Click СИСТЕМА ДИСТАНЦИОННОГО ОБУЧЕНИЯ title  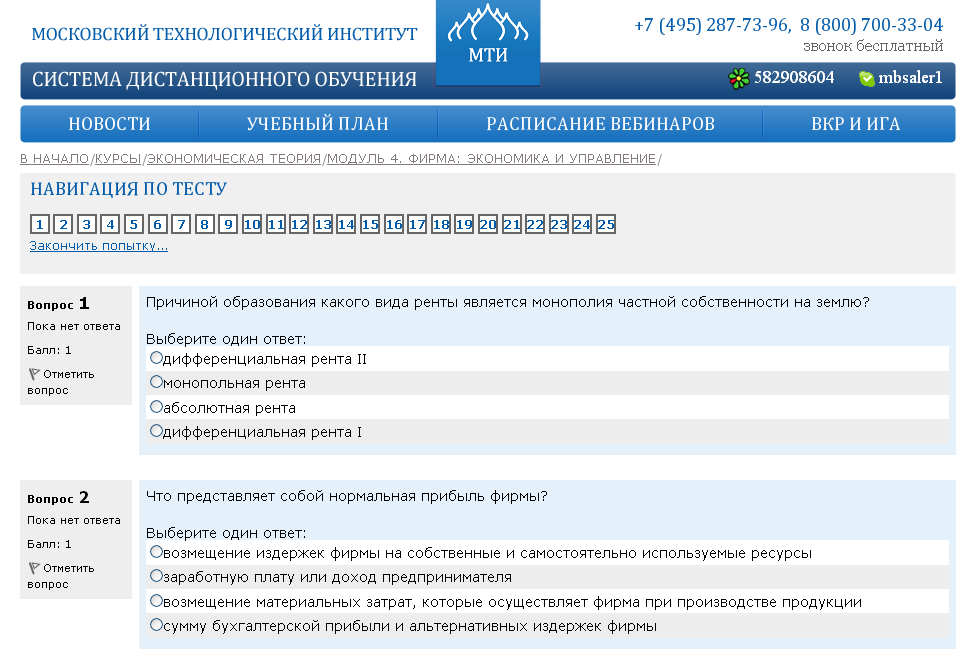[x=224, y=80]
